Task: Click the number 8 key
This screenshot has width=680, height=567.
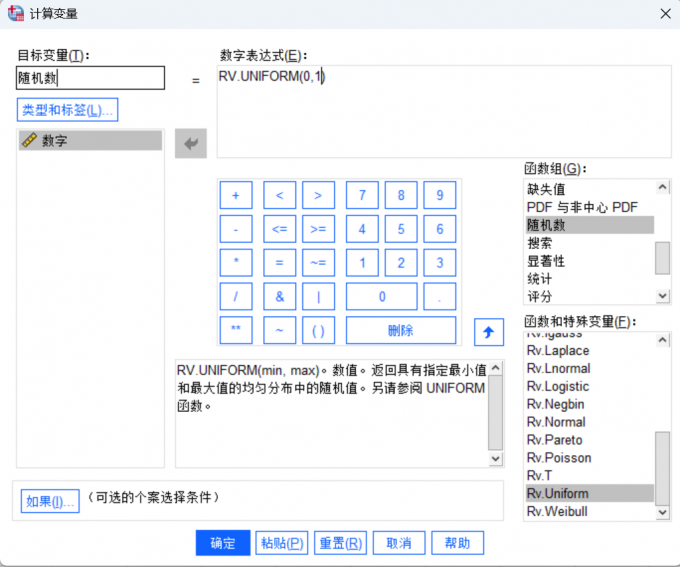Action: [x=401, y=195]
